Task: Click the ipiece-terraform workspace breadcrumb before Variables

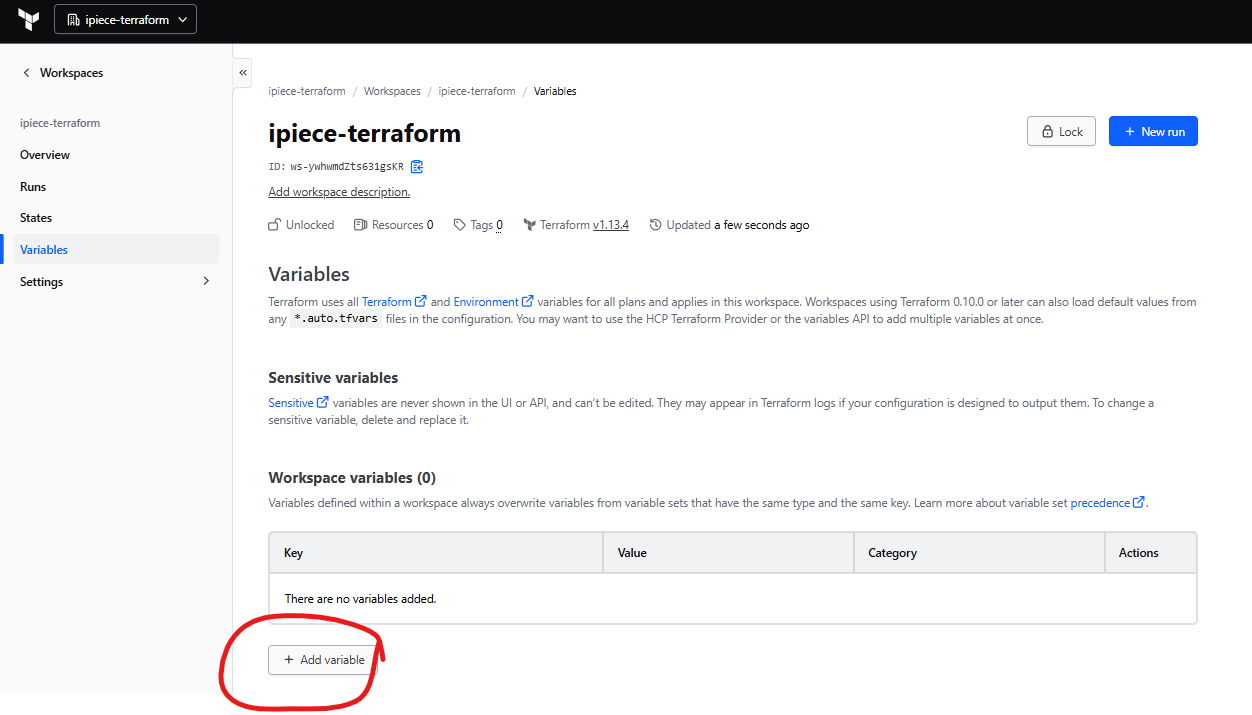Action: tap(477, 91)
